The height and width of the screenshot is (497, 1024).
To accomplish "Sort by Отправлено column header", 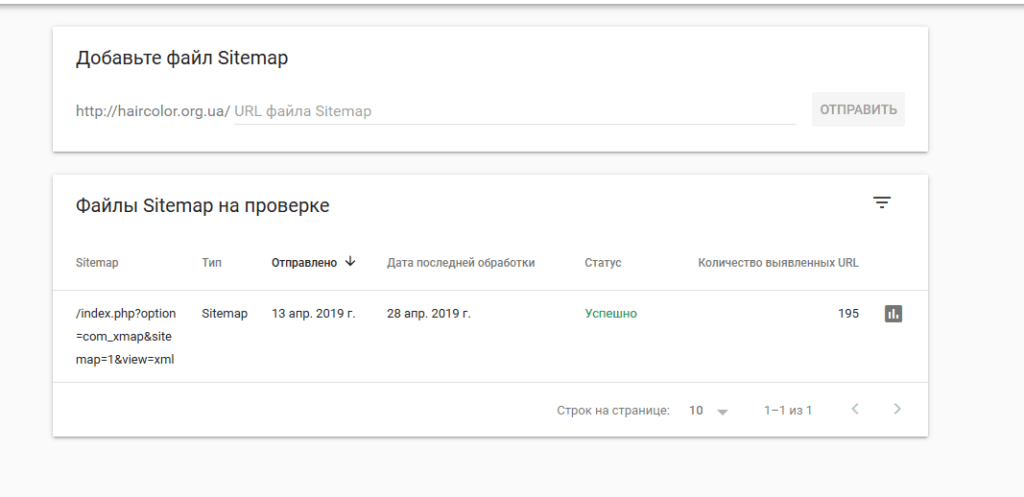I will coord(304,263).
